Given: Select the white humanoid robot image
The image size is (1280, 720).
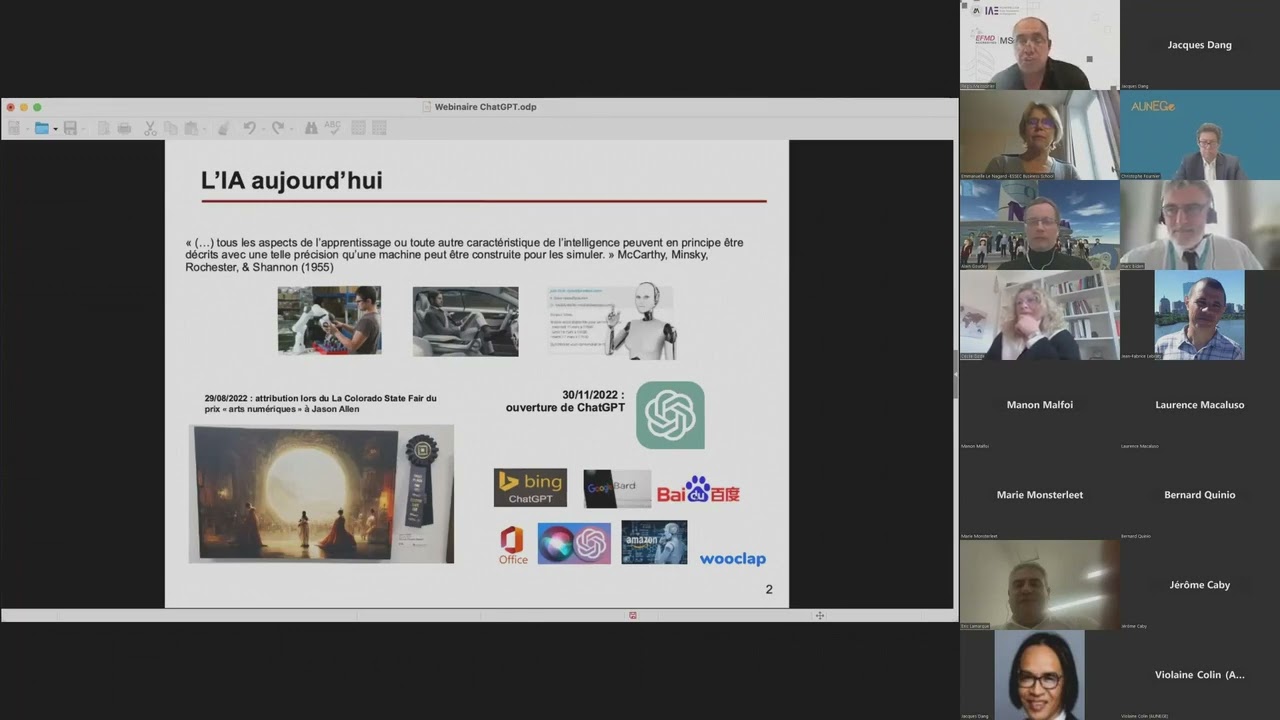Looking at the screenshot, I should [612, 321].
